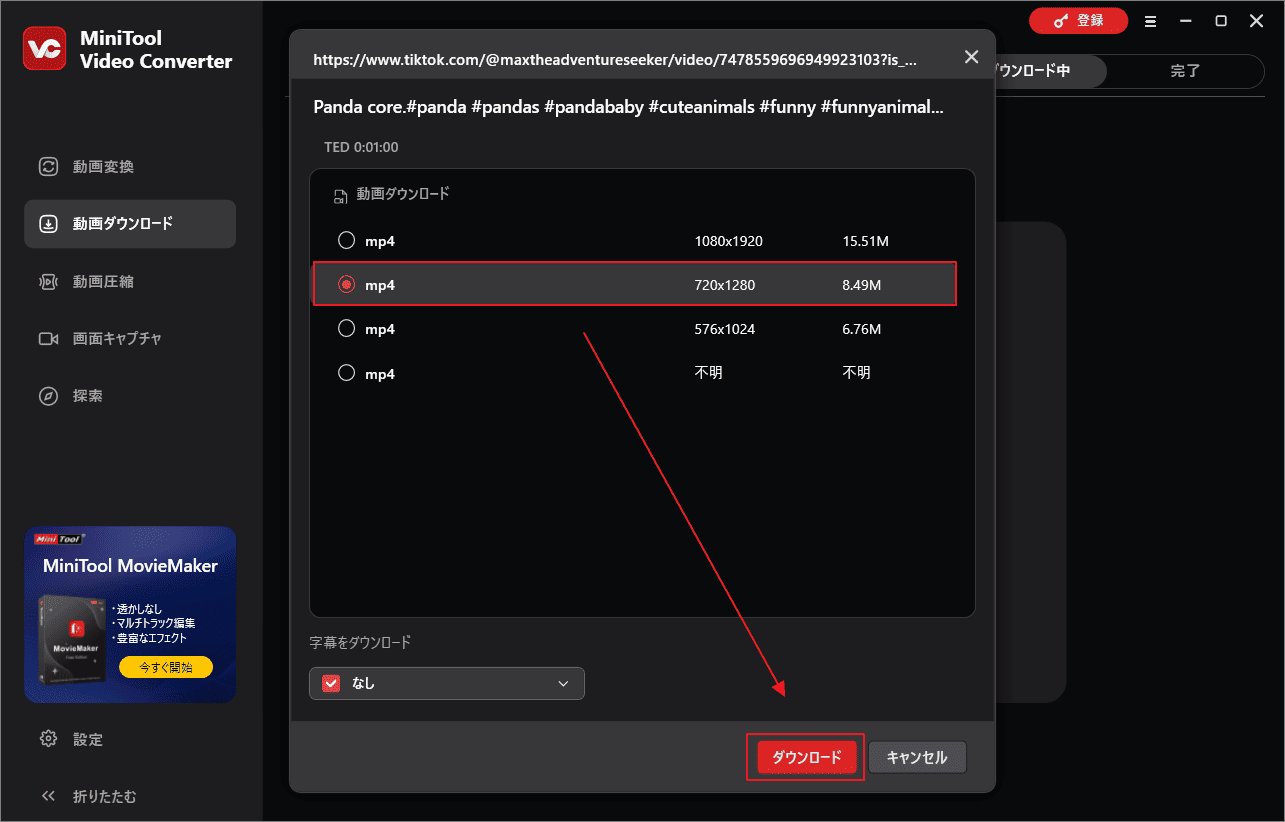
Task: Click the 登録 register button
Action: [1078, 20]
